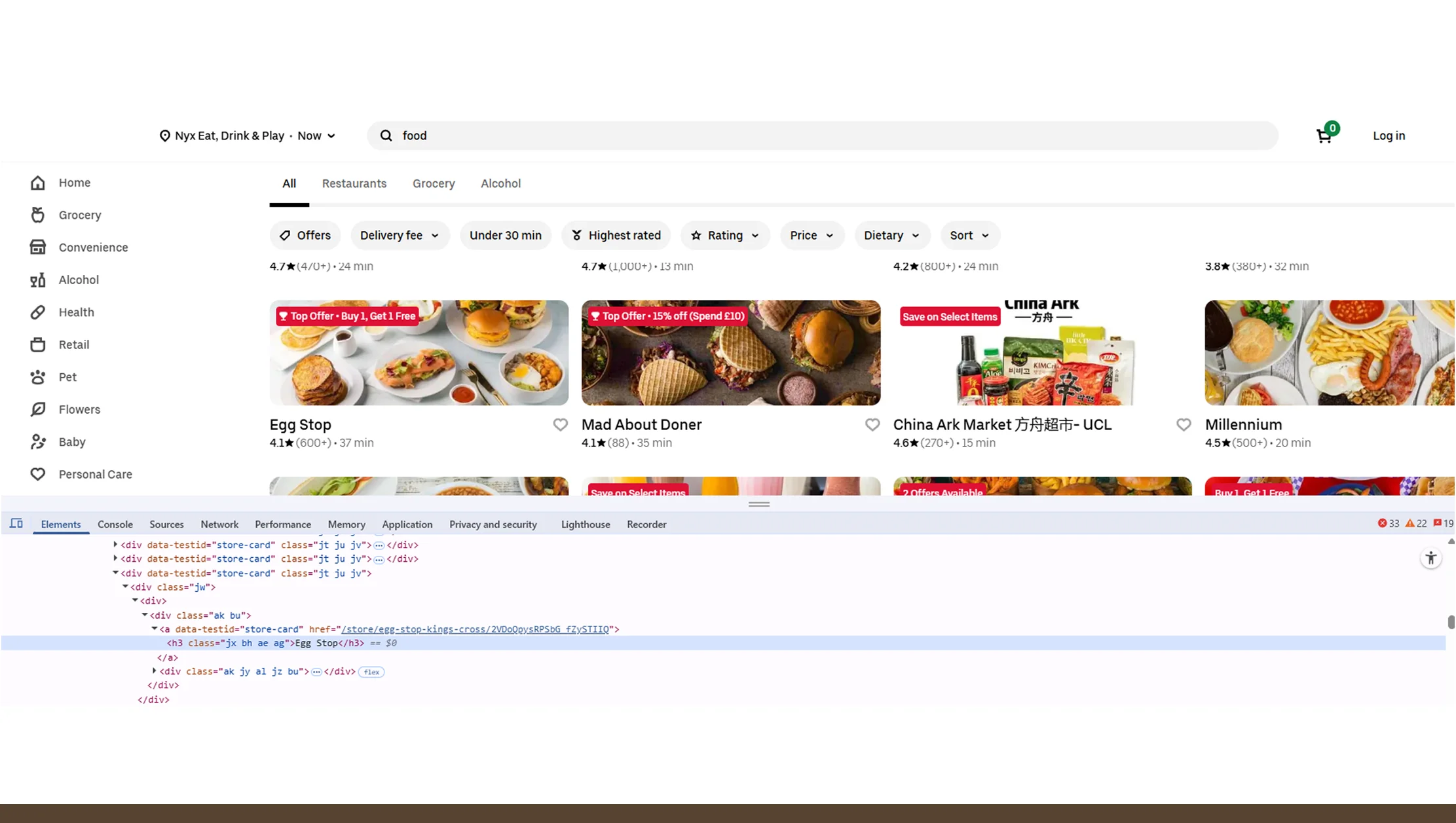Open the Sources tab in DevTools
The height and width of the screenshot is (823, 1456).
[166, 524]
